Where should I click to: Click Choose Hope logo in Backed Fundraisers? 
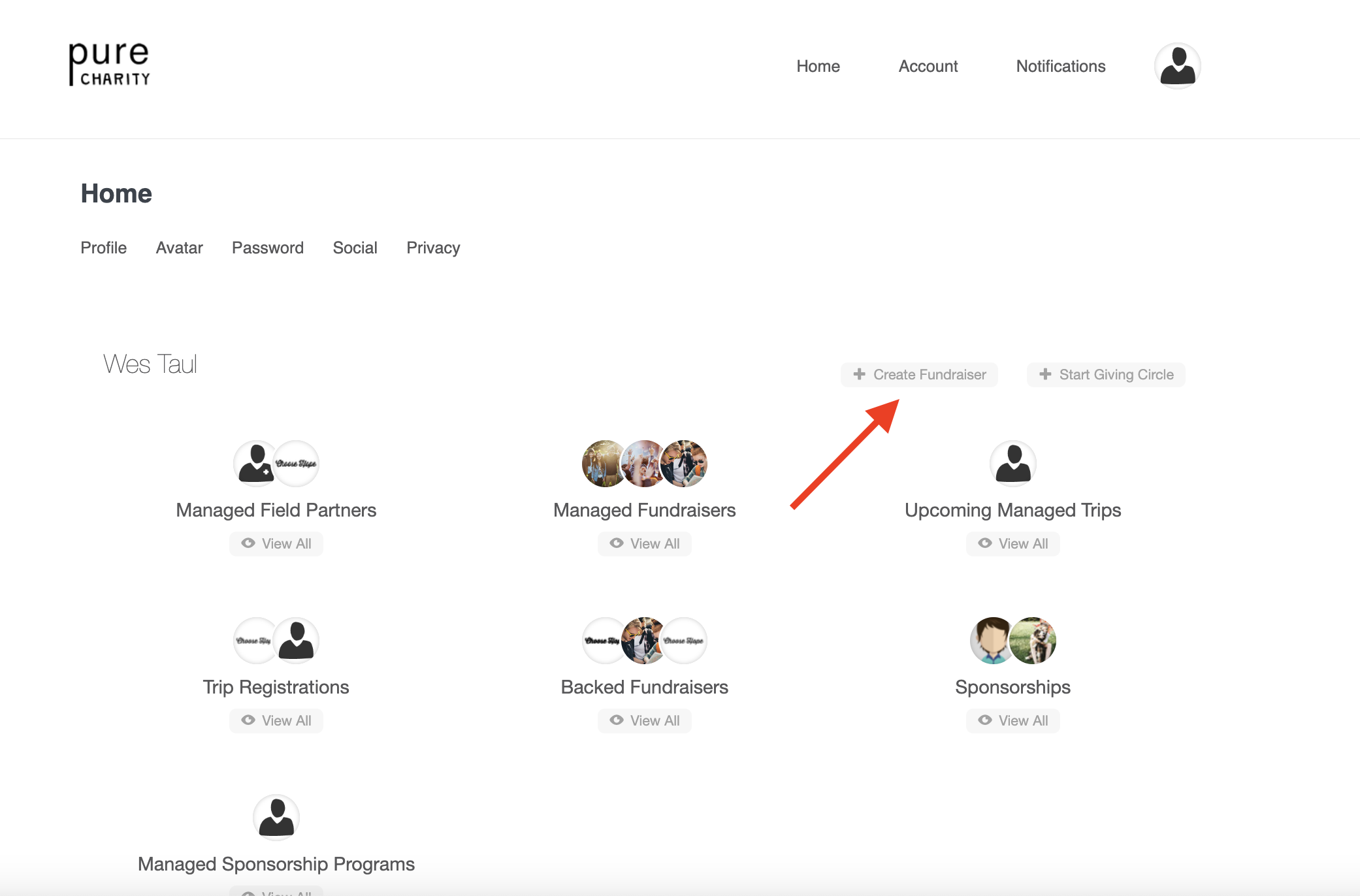pos(684,641)
